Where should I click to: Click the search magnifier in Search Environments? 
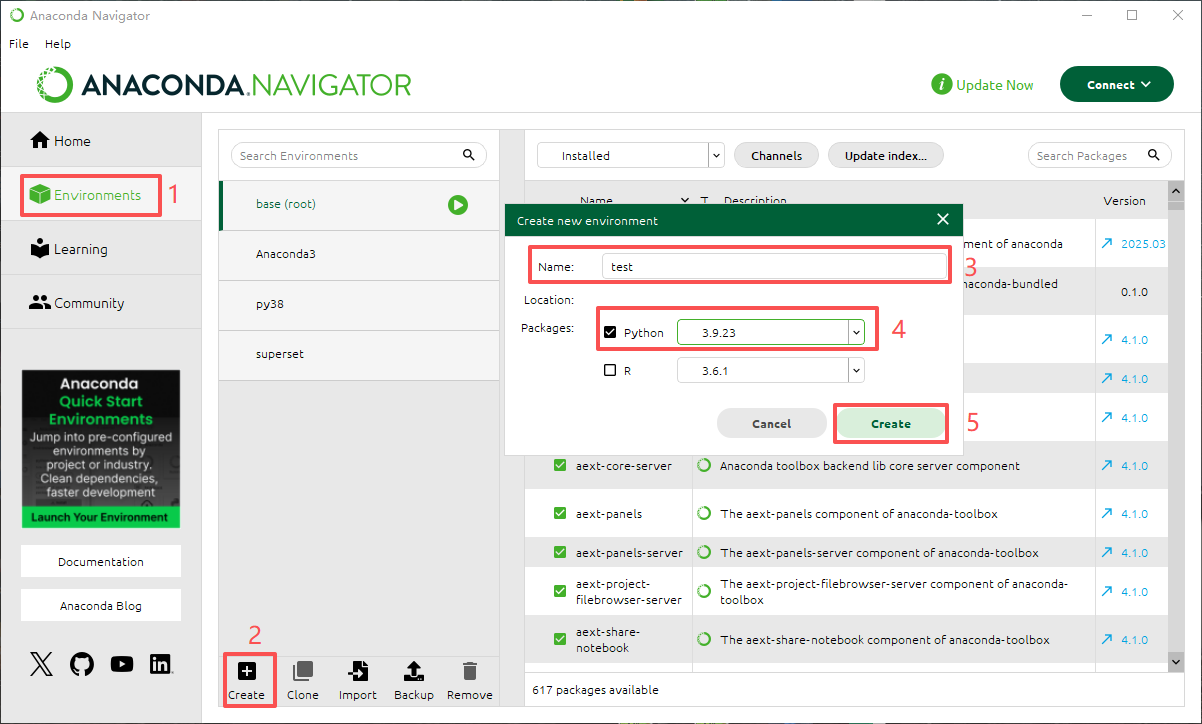[469, 155]
